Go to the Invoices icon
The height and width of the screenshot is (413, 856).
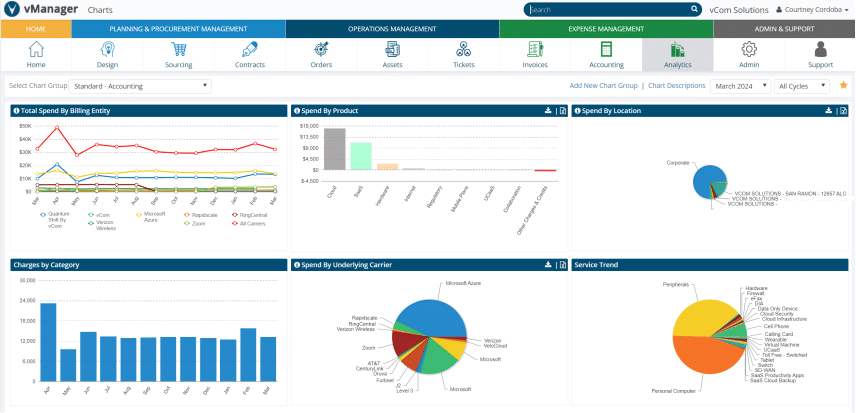point(535,54)
